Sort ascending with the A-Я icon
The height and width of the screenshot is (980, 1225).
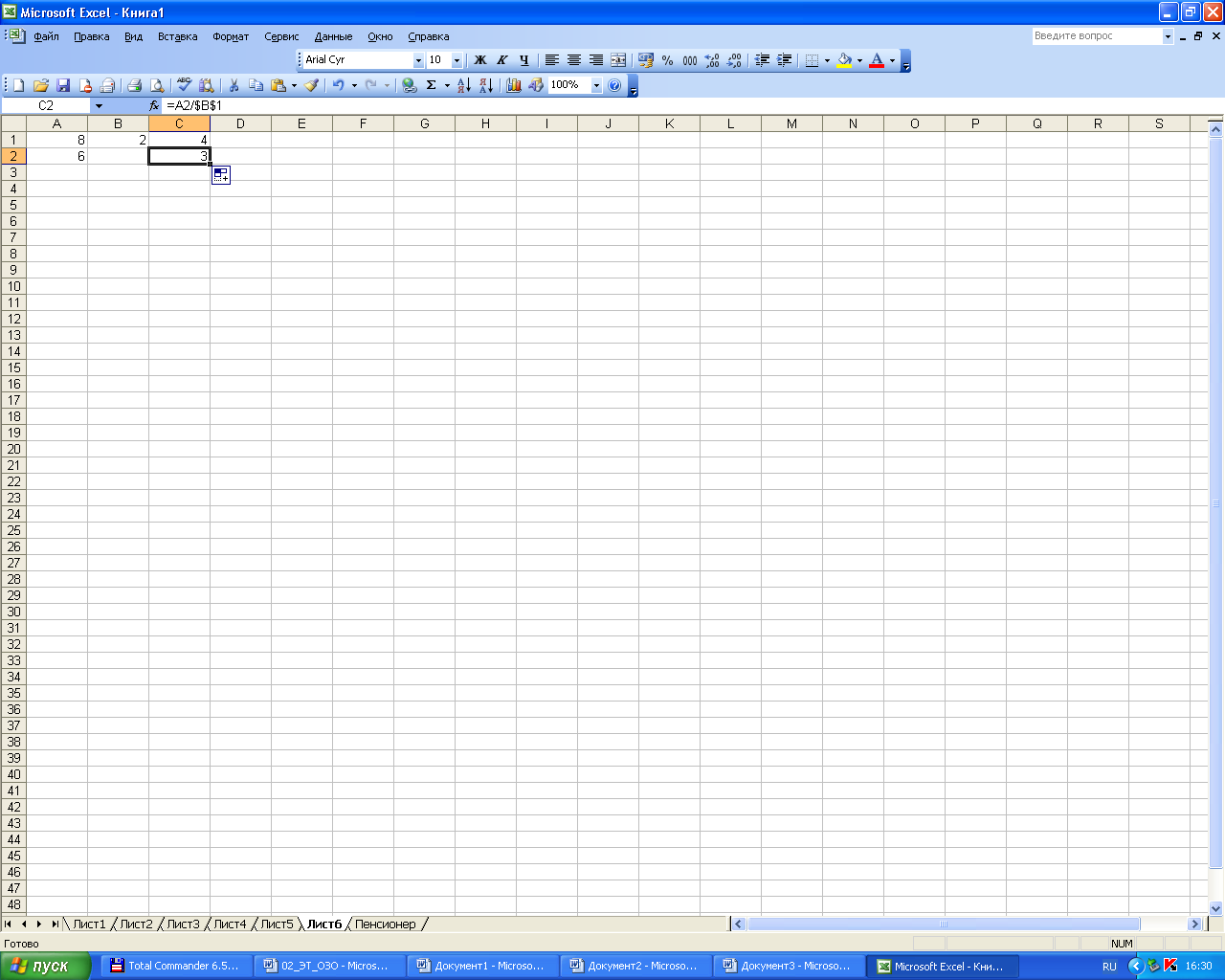pos(464,85)
